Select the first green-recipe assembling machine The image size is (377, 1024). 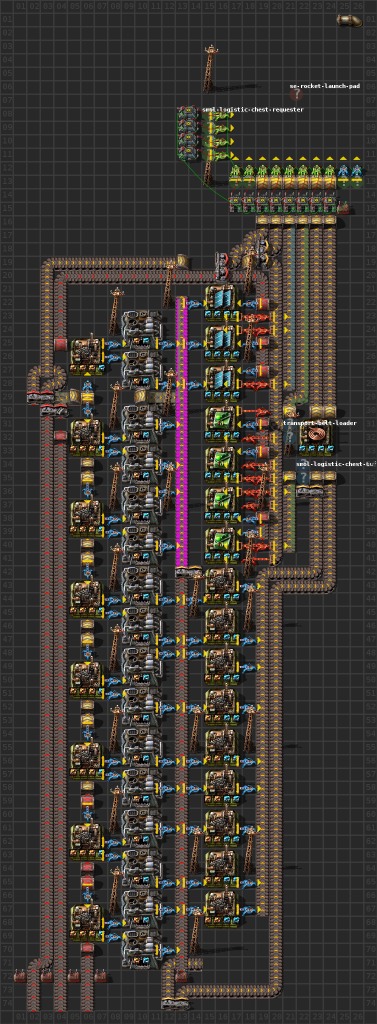221,424
